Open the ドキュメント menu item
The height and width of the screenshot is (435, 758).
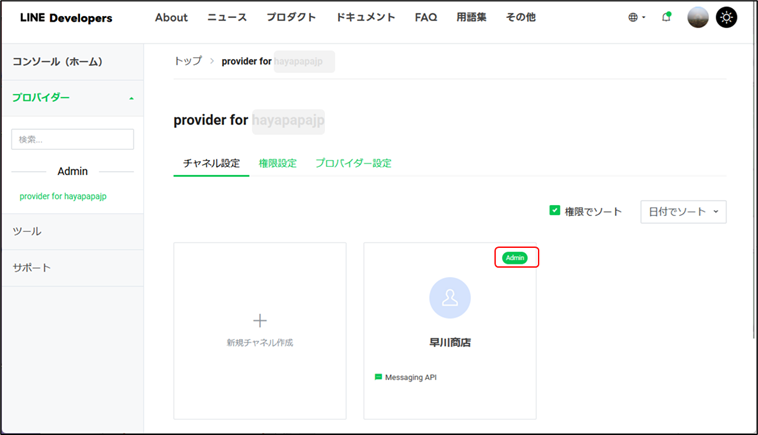[365, 17]
